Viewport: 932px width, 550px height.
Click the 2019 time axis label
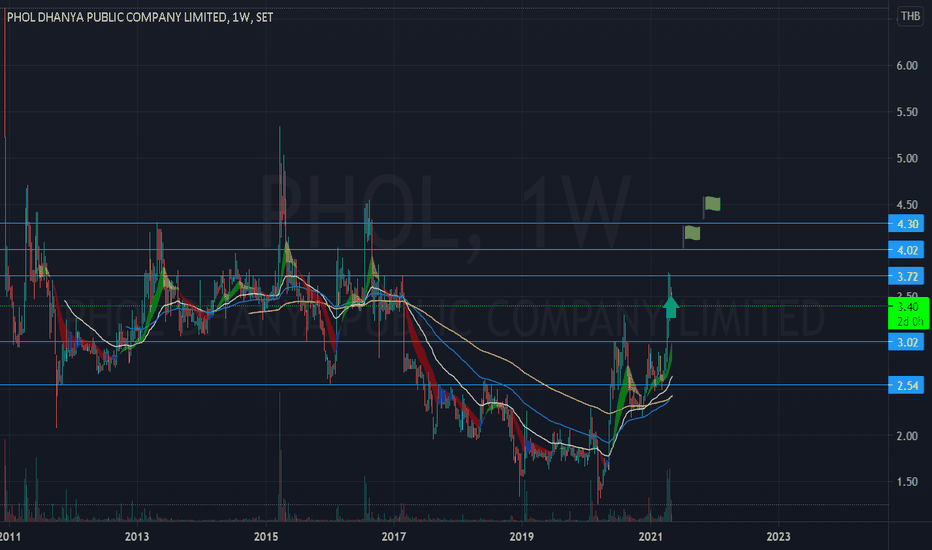pyautogui.click(x=522, y=536)
